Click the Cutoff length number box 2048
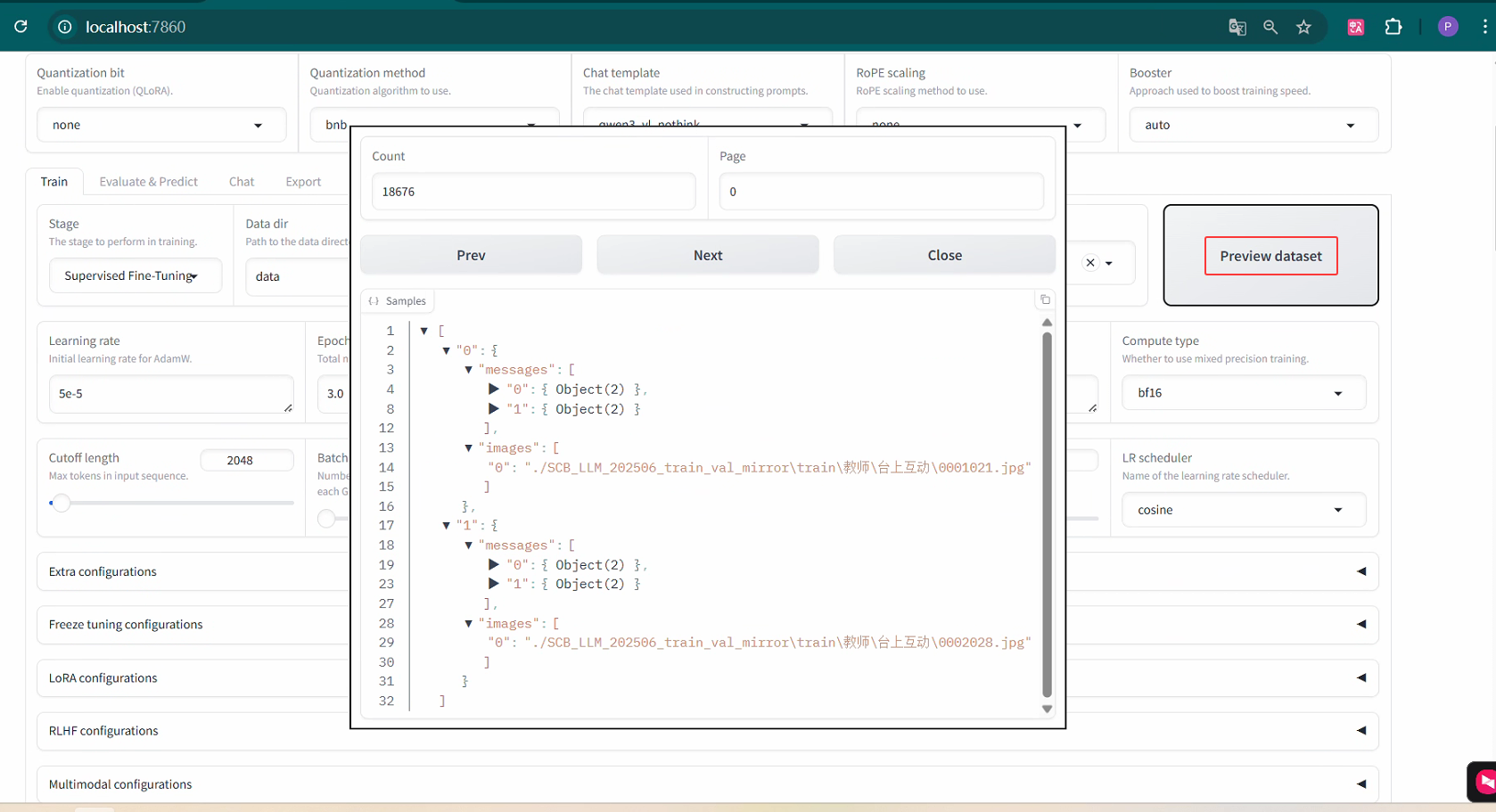The width and height of the screenshot is (1496, 812). 247,460
